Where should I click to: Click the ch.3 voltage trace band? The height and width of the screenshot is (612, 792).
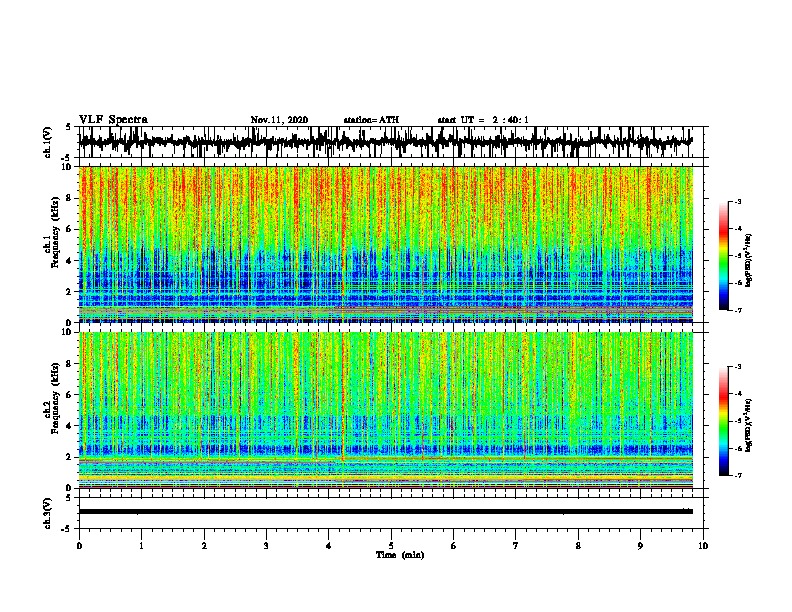click(x=385, y=512)
